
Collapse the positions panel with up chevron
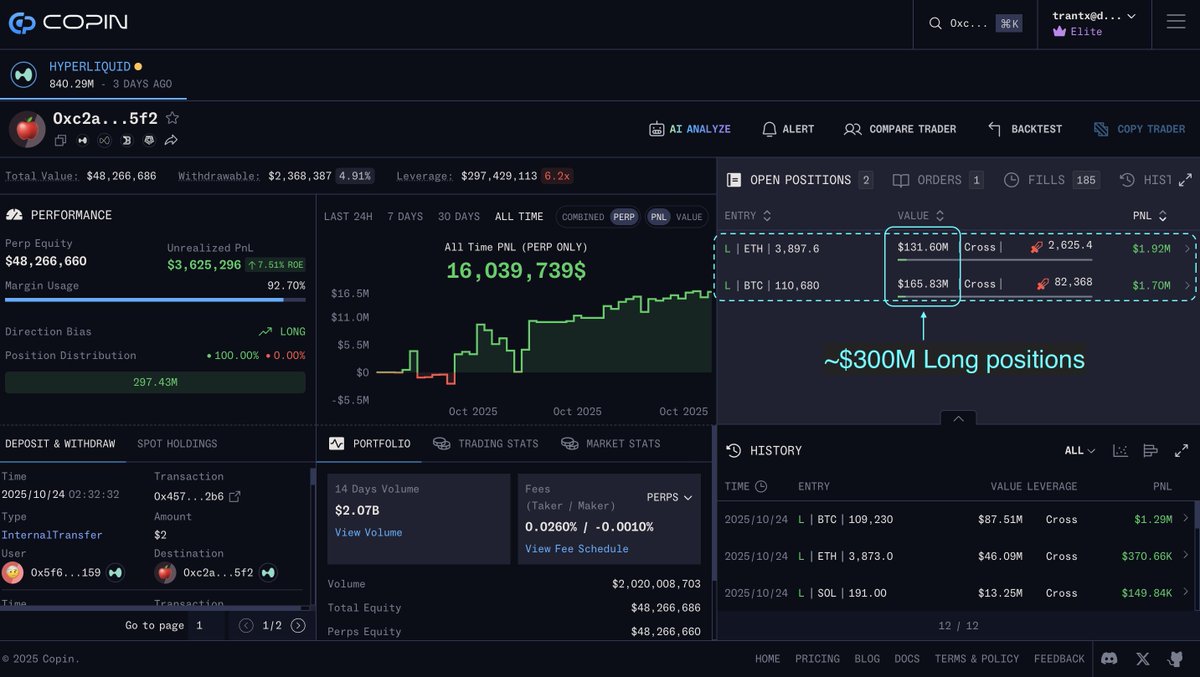[958, 418]
